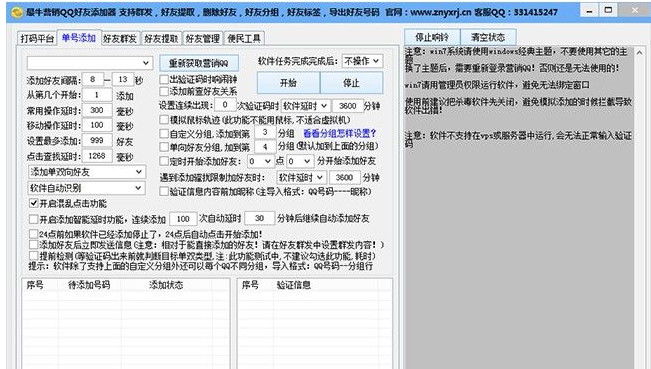Click the auto delay minutes field showing 30
The width and height of the screenshot is (651, 369).
pyautogui.click(x=259, y=218)
